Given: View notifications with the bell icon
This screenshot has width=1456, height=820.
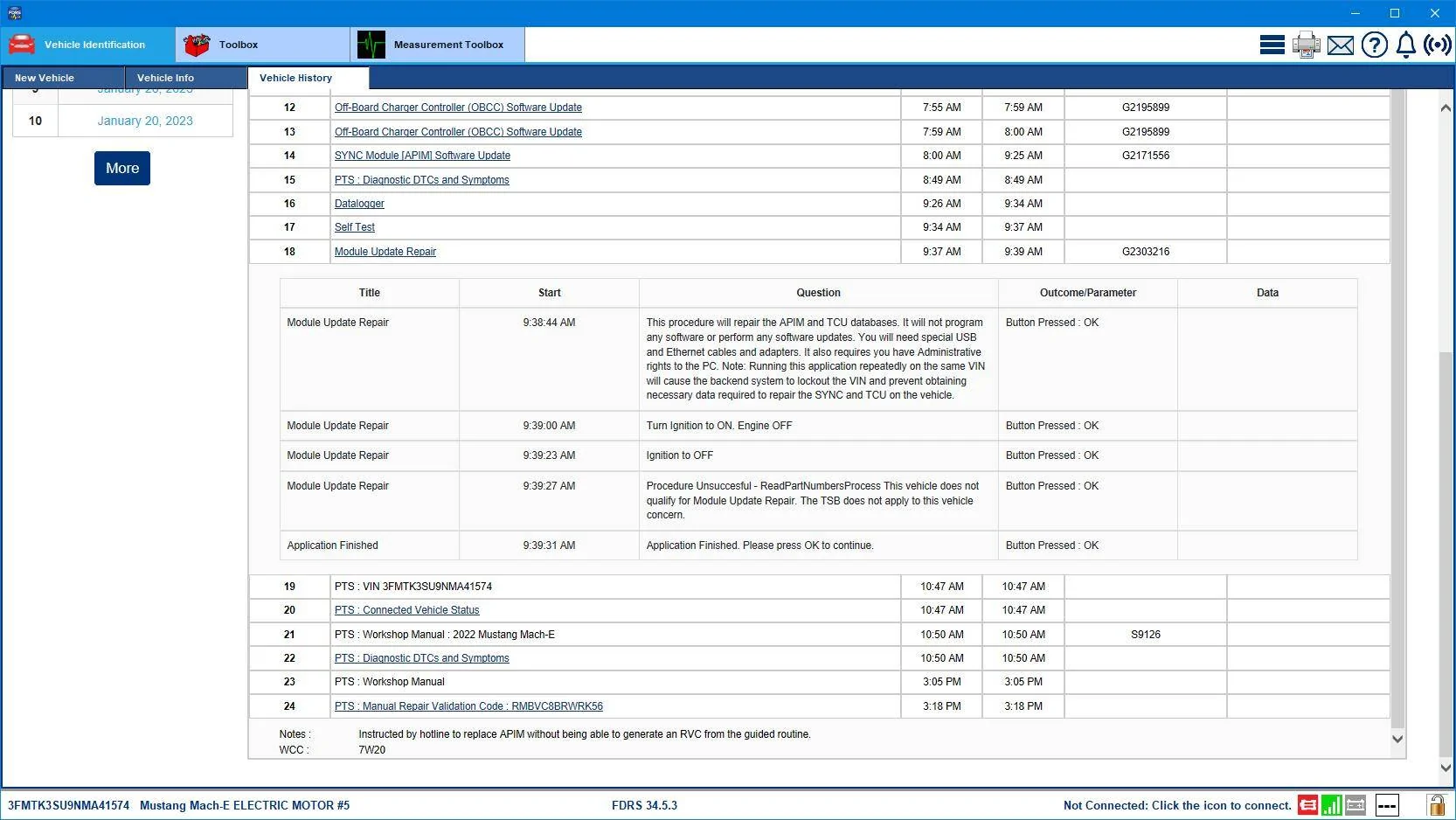Looking at the screenshot, I should (1405, 45).
